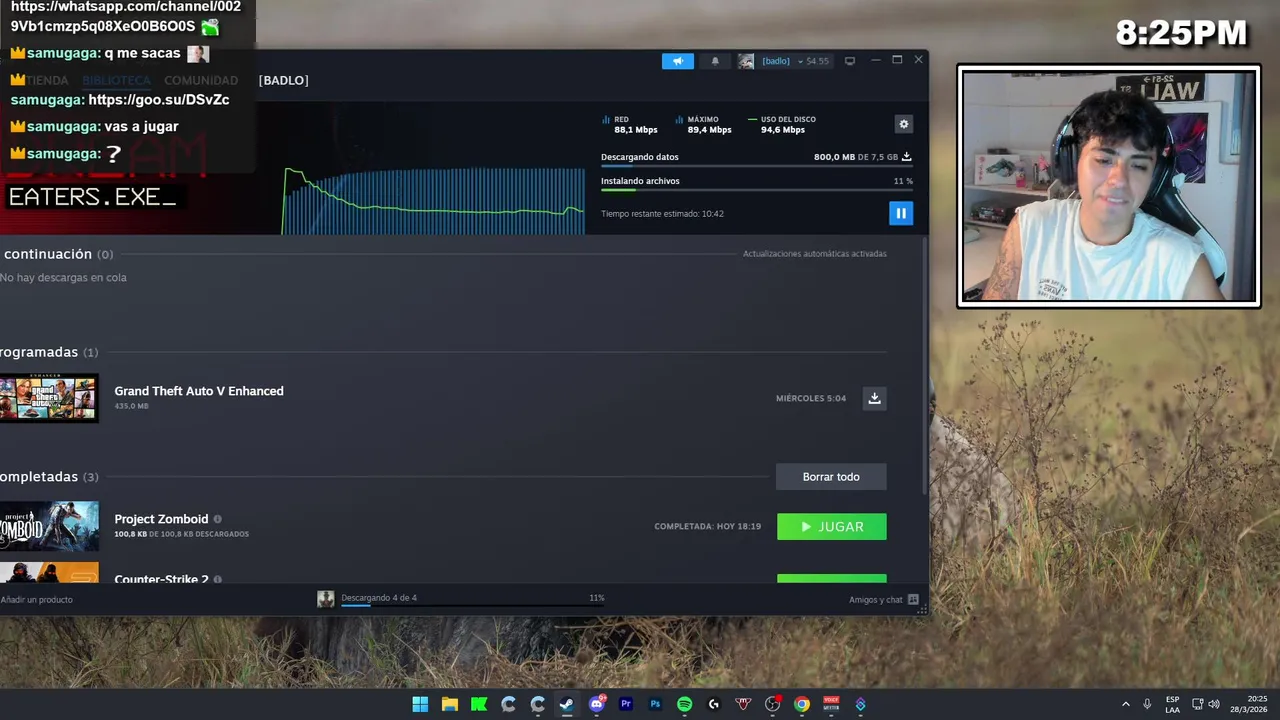Open the [BADLO] profile menu tab

[x=283, y=80]
